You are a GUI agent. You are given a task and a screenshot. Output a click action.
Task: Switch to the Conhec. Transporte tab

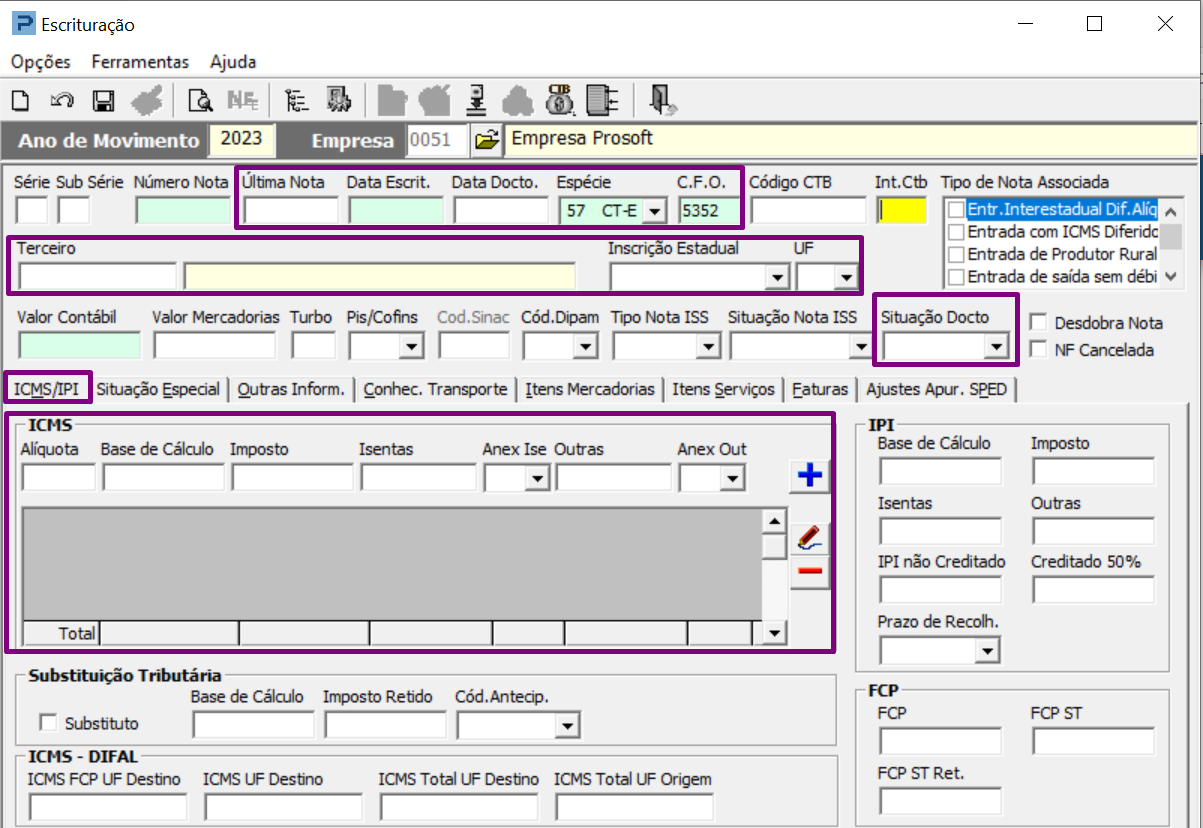435,389
